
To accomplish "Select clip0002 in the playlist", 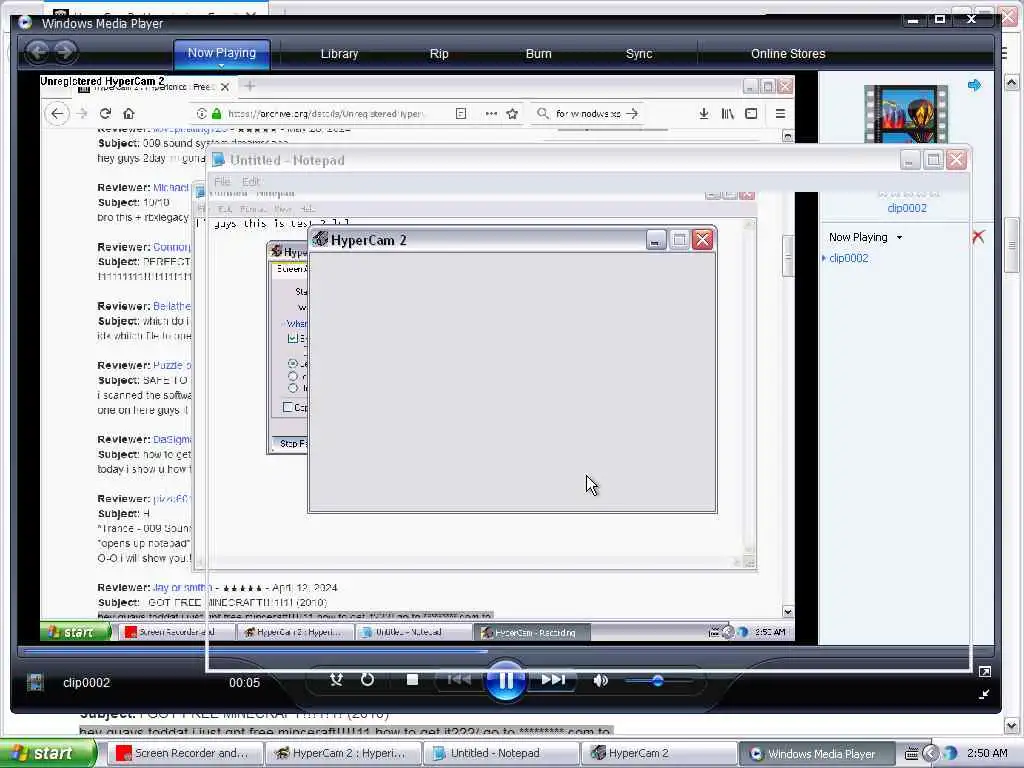I will (848, 258).
